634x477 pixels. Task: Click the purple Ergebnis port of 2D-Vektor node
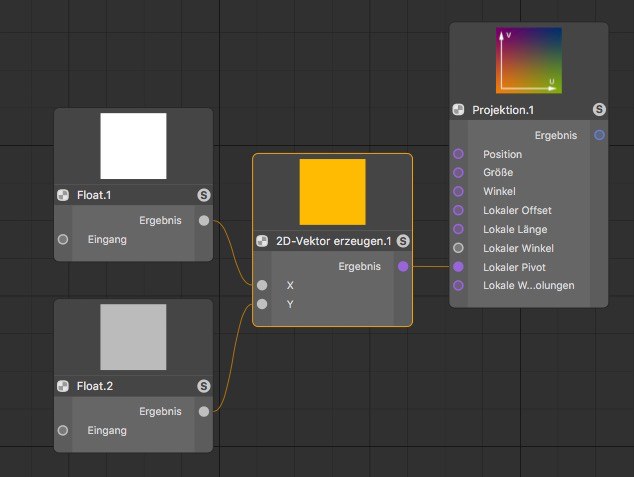403,266
